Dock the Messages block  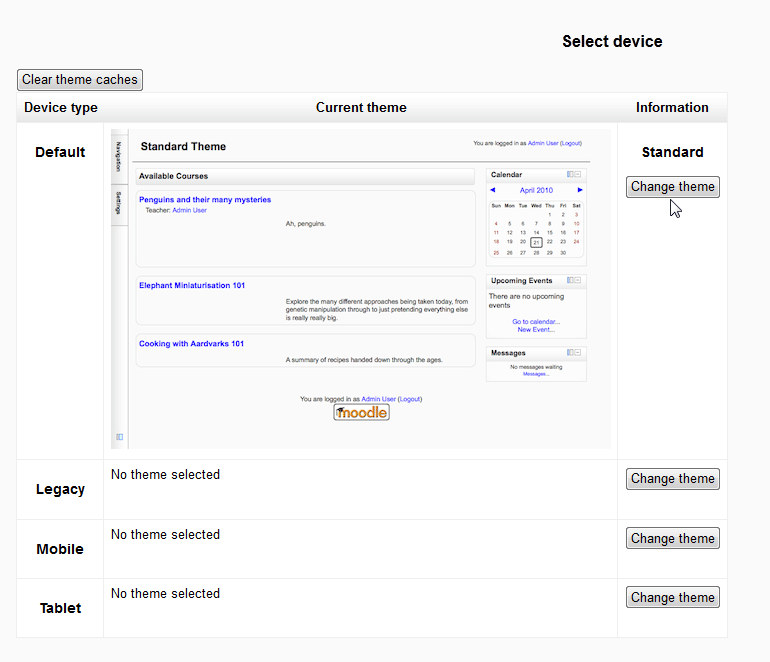(x=570, y=353)
